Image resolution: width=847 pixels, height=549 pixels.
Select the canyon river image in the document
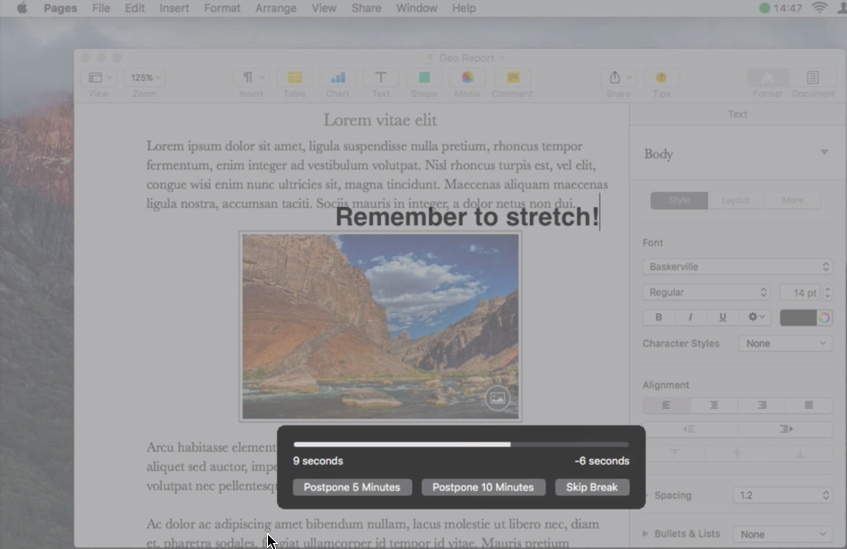[x=380, y=325]
